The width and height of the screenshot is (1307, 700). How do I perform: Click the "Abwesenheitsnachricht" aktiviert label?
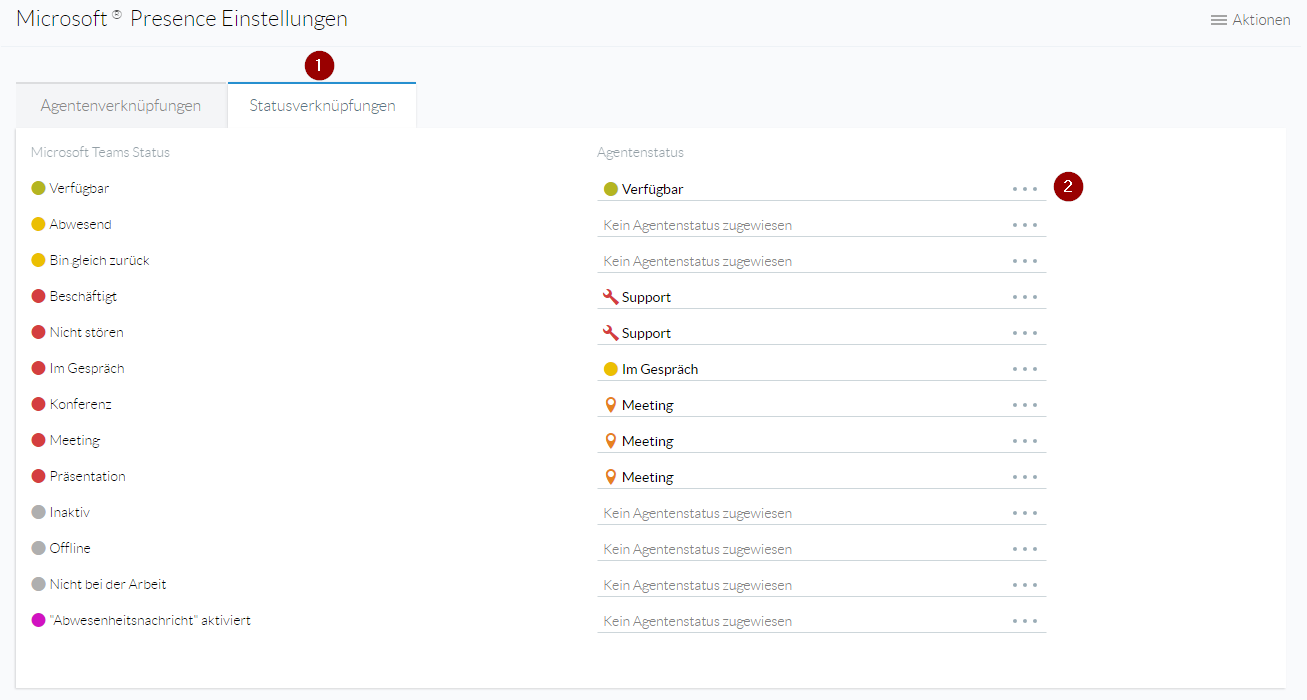[x=150, y=620]
